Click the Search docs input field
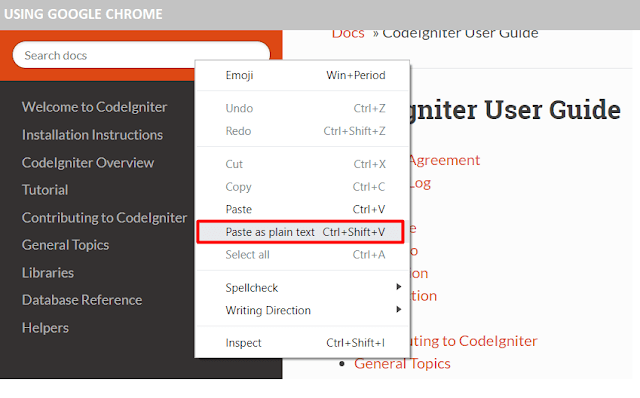 pyautogui.click(x=141, y=55)
